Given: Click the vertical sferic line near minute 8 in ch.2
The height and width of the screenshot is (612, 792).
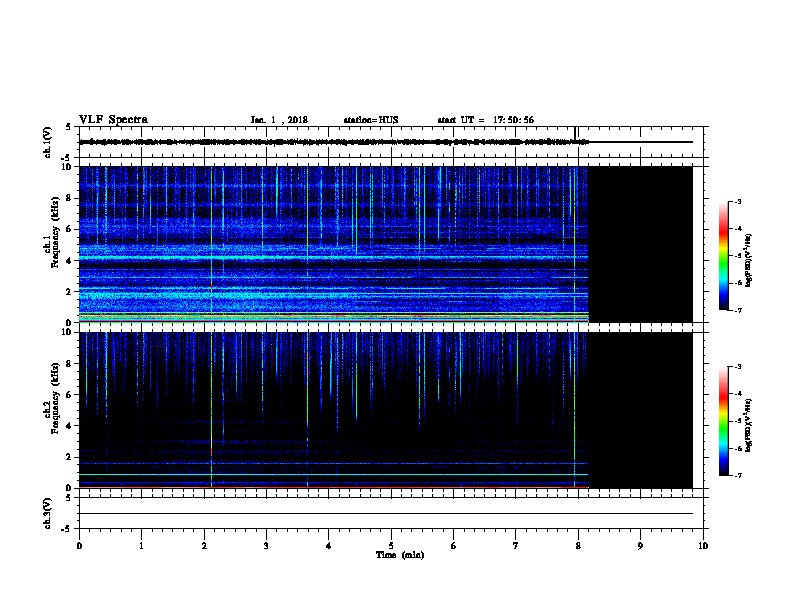Looking at the screenshot, I should point(574,410).
